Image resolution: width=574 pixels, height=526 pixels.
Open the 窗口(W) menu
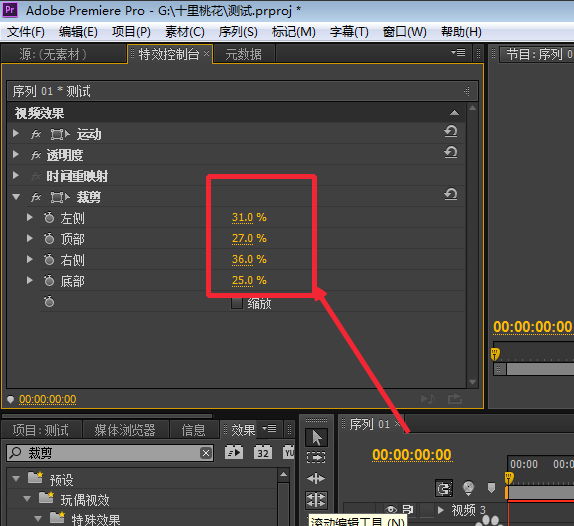coord(405,32)
